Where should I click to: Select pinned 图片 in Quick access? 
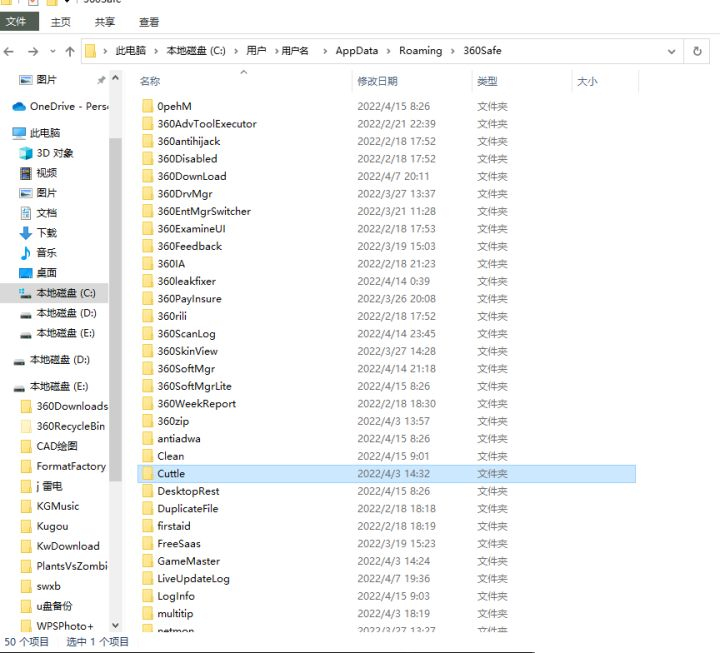pyautogui.click(x=46, y=80)
